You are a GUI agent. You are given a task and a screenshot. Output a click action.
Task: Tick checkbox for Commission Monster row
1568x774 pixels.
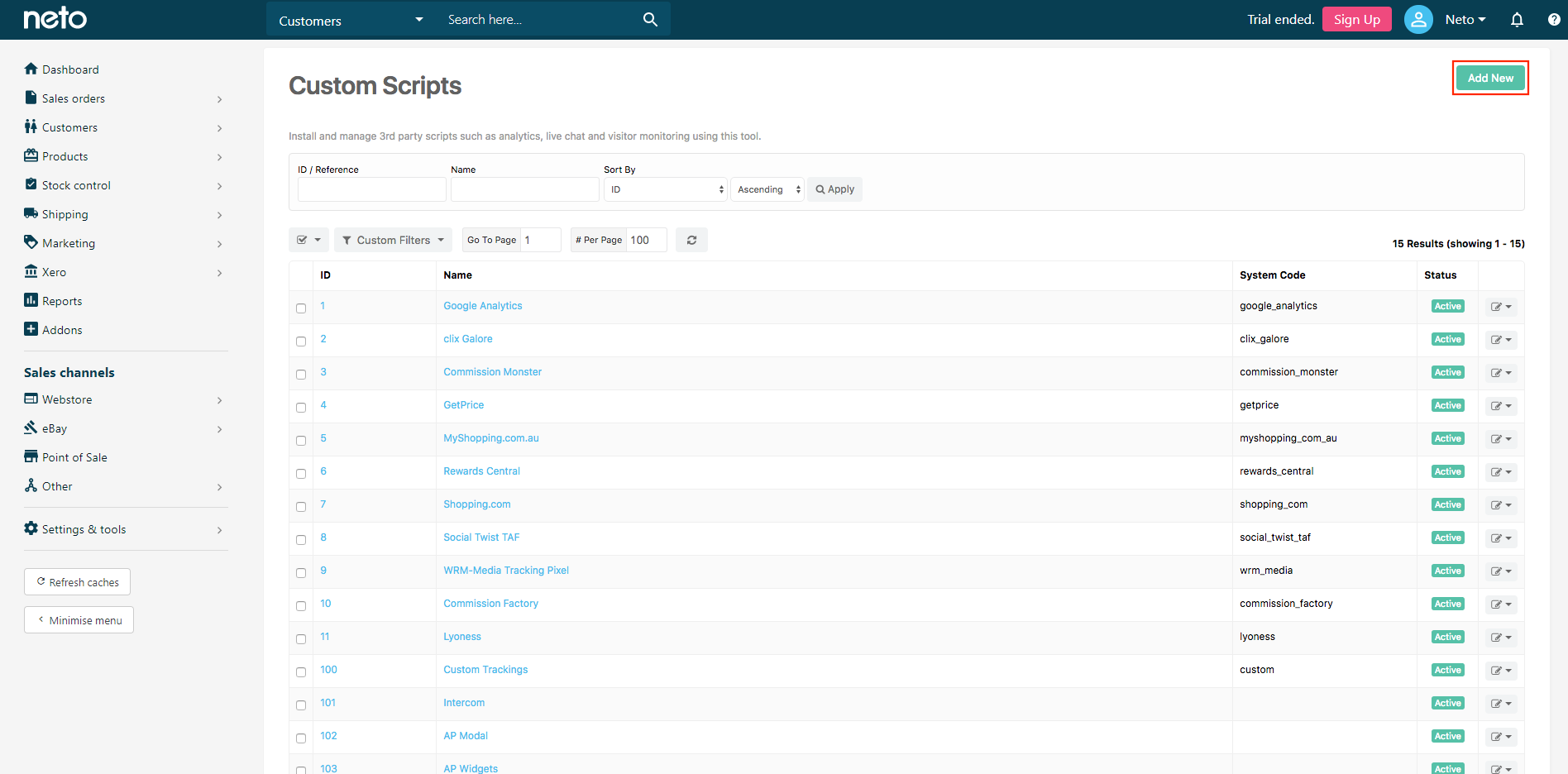pos(301,375)
